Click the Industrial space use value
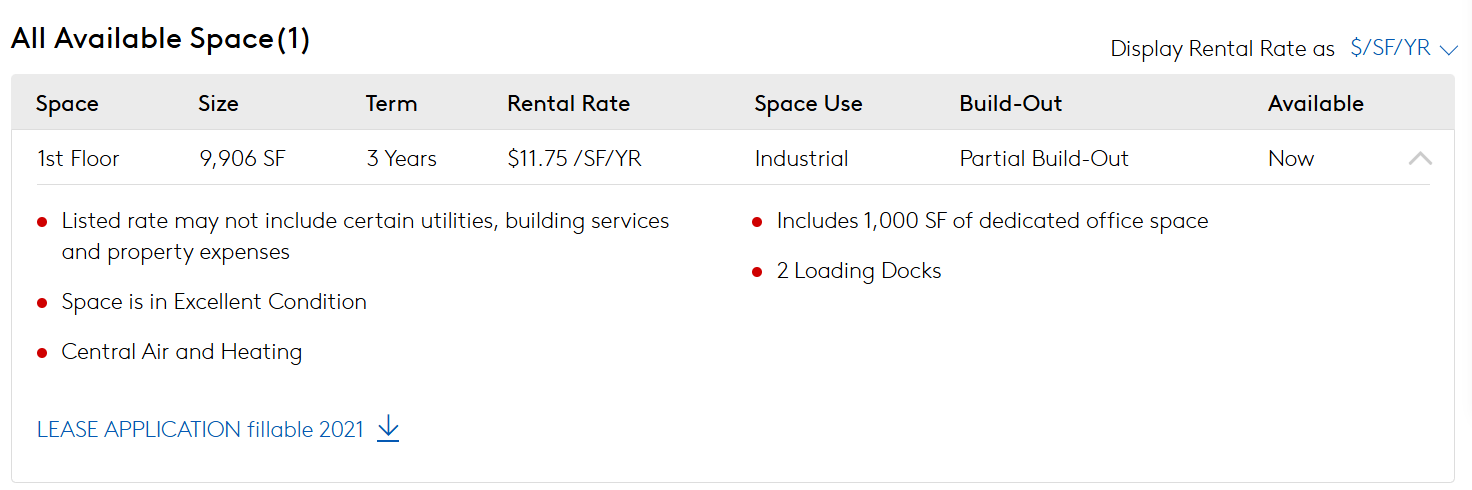Viewport: 1472px width, 490px height. pos(801,158)
